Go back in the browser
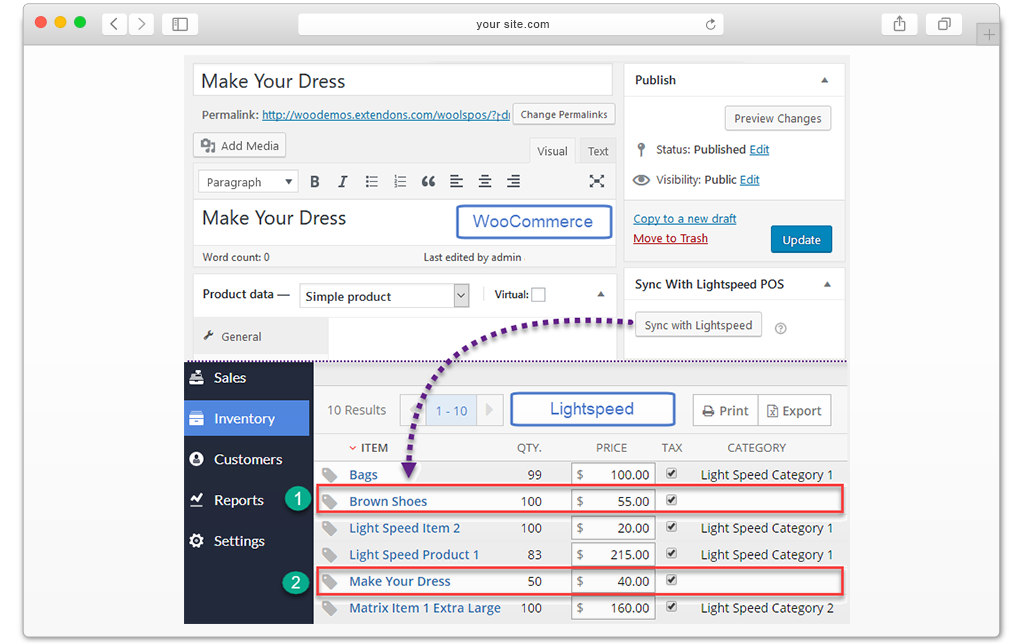The image size is (1024, 643). pos(114,24)
